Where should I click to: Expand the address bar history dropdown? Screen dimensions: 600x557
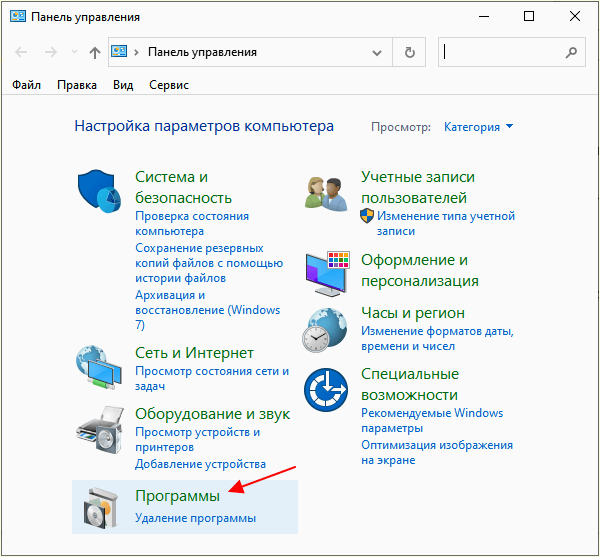pos(377,53)
